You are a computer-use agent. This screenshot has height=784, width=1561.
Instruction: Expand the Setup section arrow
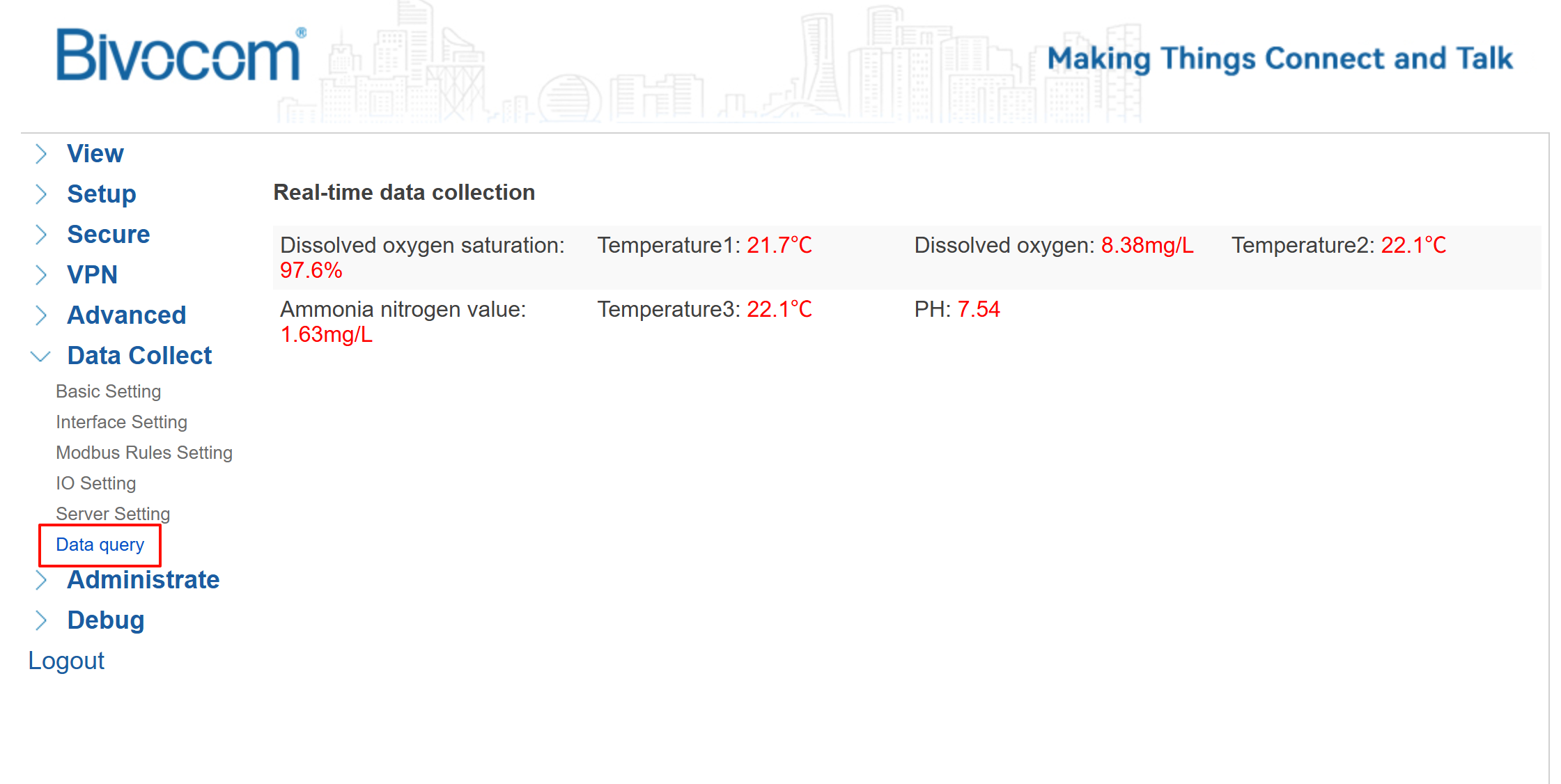pos(41,194)
